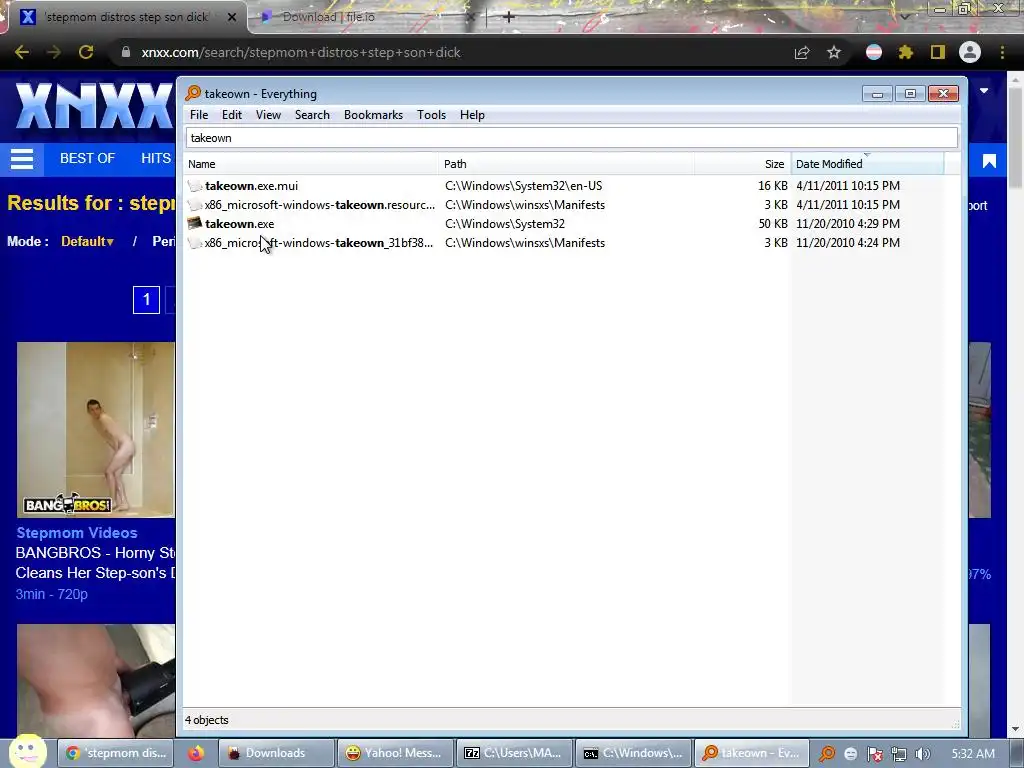Close the first Chrome tab
Image resolution: width=1024 pixels, height=768 pixels.
(232, 17)
